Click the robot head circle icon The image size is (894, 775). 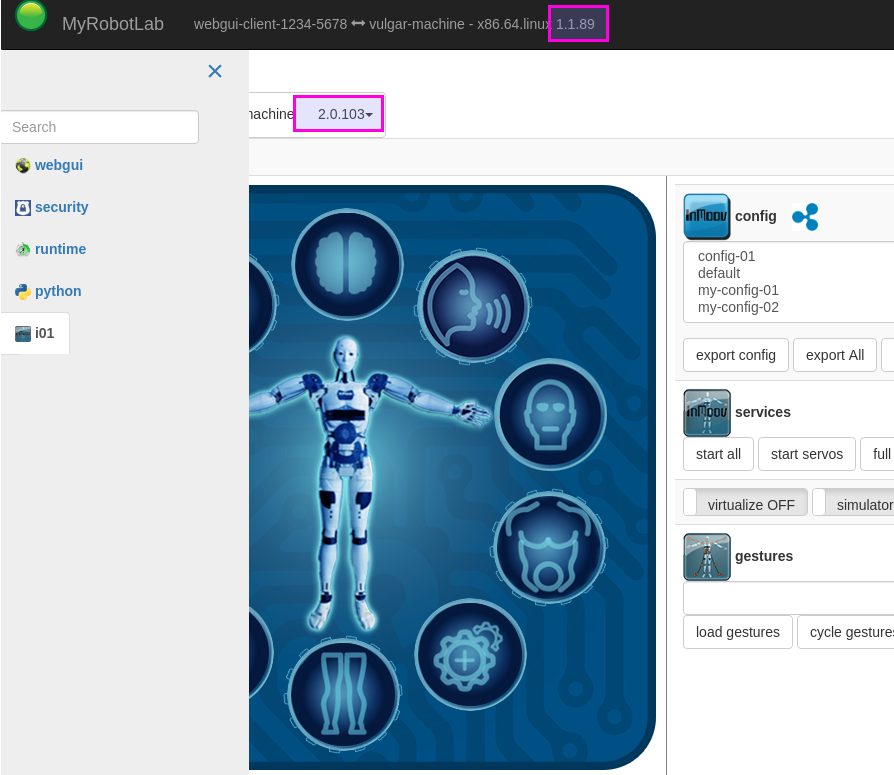[550, 415]
